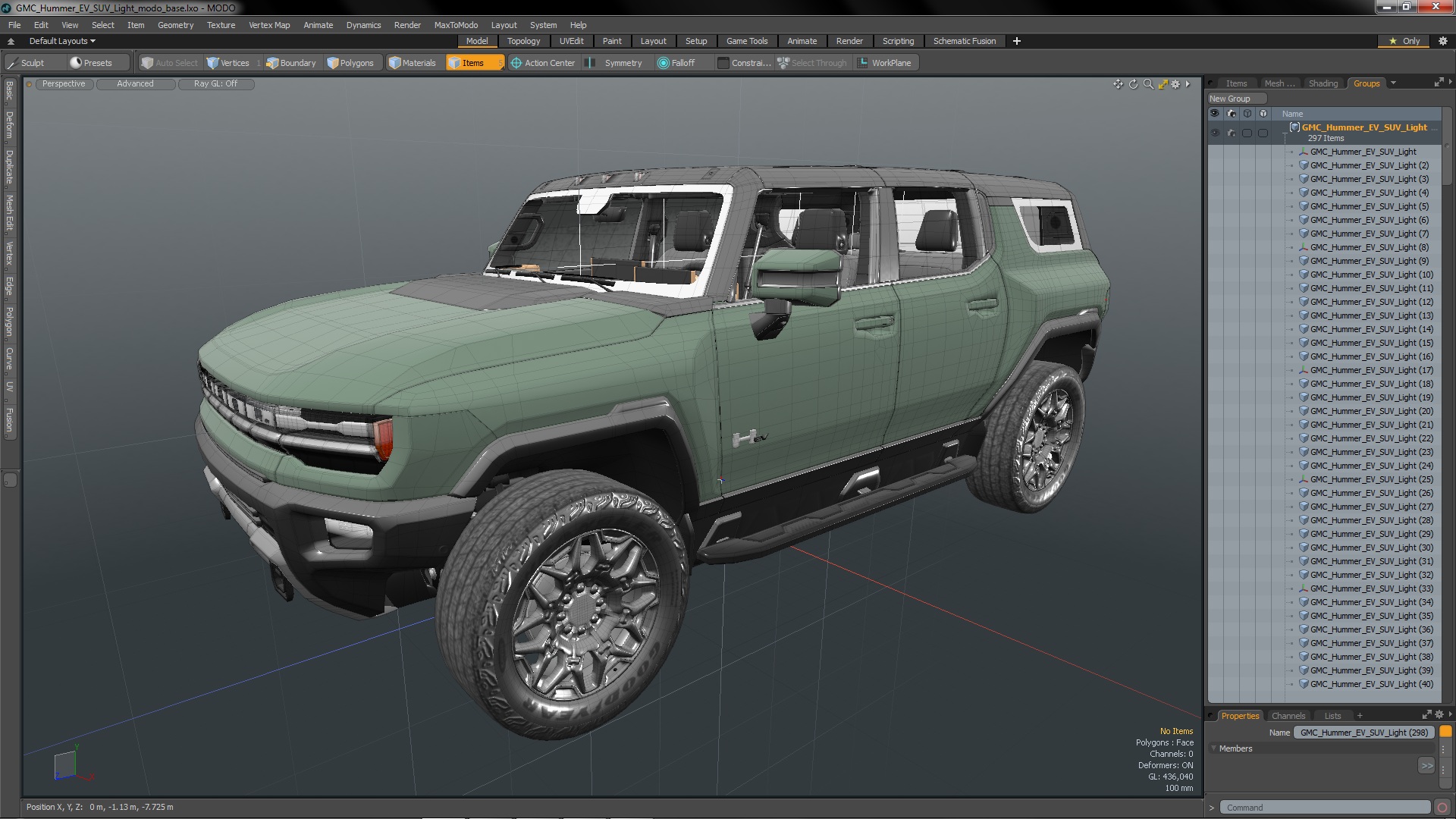The width and height of the screenshot is (1456, 819).
Task: Switch to Polygons selection mode
Action: pos(350,63)
